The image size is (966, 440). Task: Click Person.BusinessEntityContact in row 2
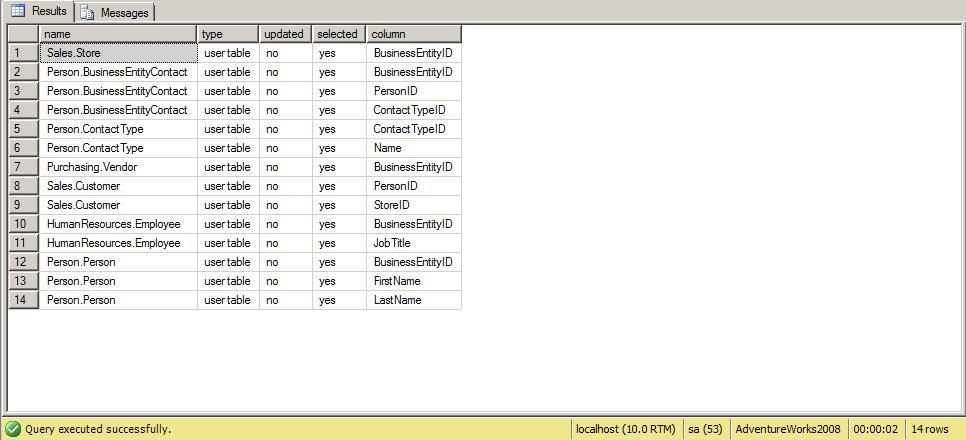coord(118,72)
